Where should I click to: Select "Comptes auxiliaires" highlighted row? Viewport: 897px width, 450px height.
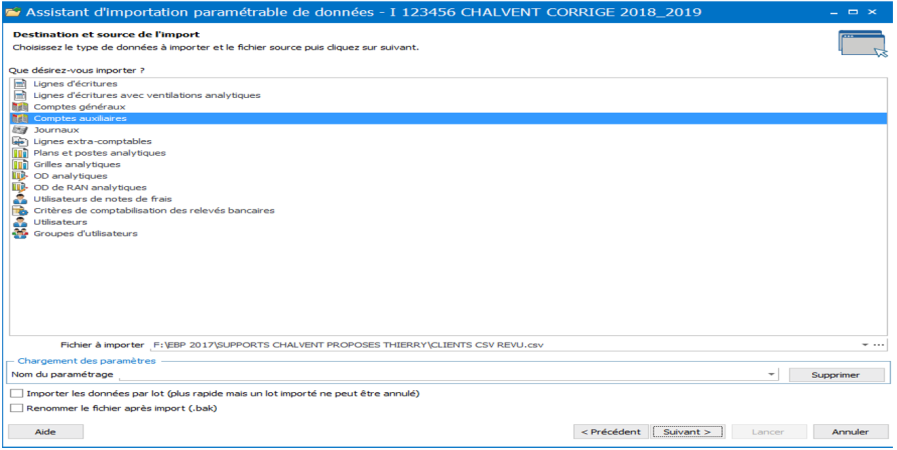coord(448,118)
